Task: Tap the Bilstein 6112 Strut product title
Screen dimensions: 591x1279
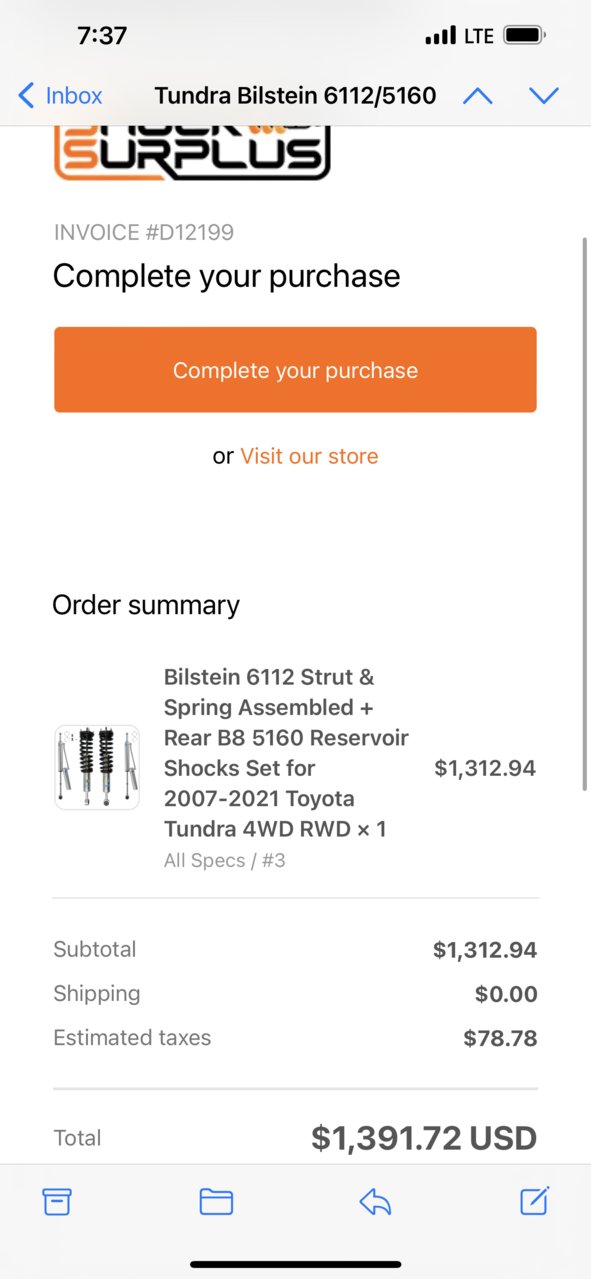Action: coord(287,753)
